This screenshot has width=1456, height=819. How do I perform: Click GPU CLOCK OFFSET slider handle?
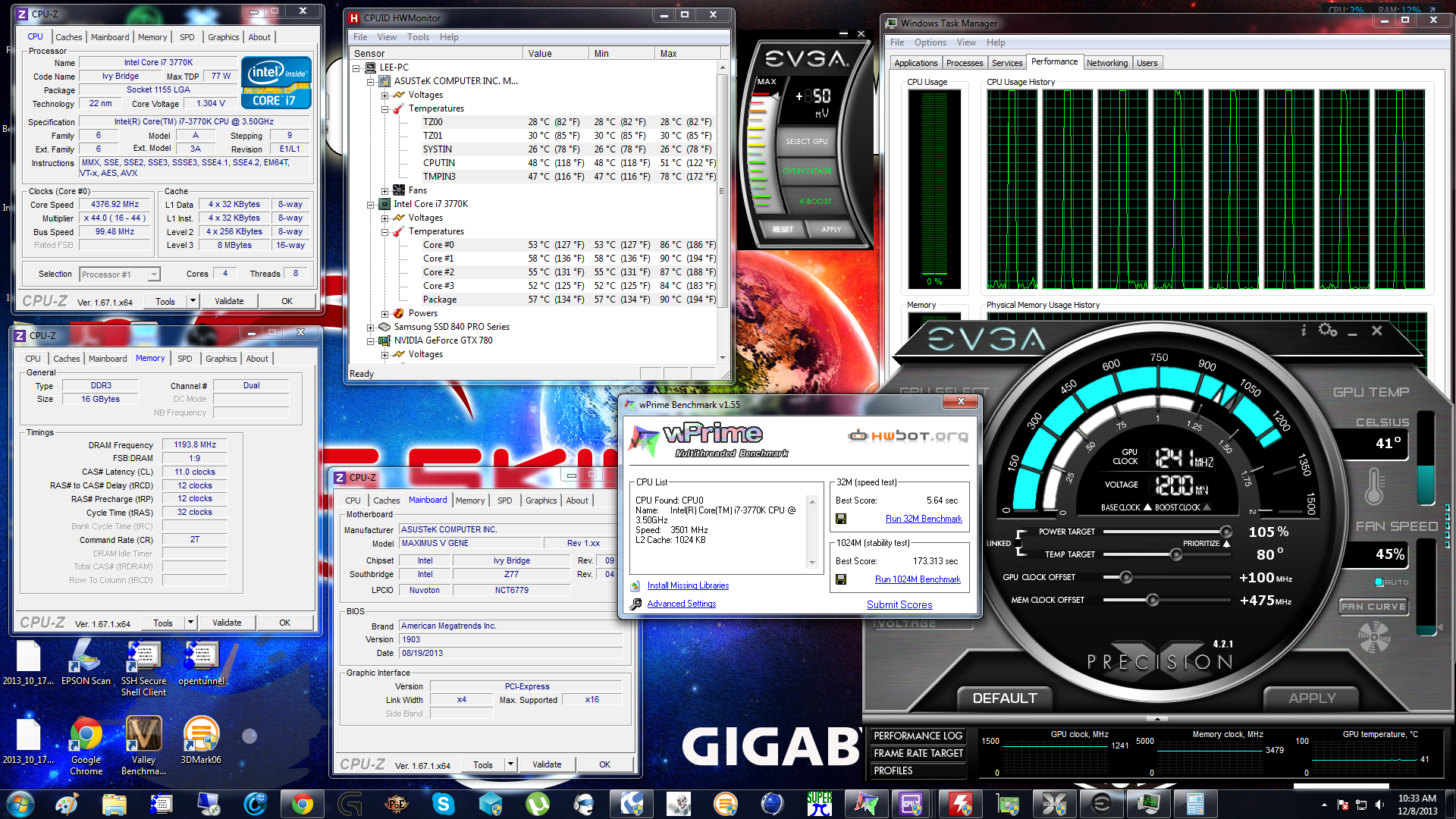(x=1126, y=577)
